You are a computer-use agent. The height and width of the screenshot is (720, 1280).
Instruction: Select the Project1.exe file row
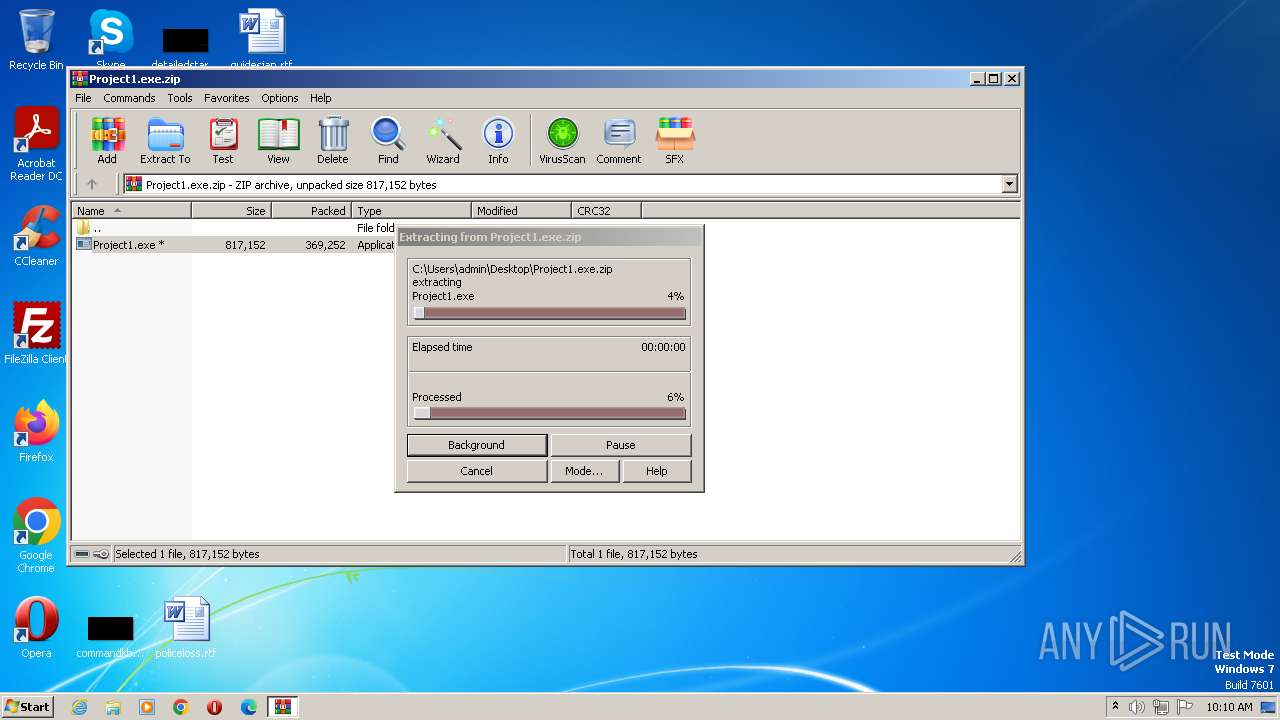tap(236, 245)
